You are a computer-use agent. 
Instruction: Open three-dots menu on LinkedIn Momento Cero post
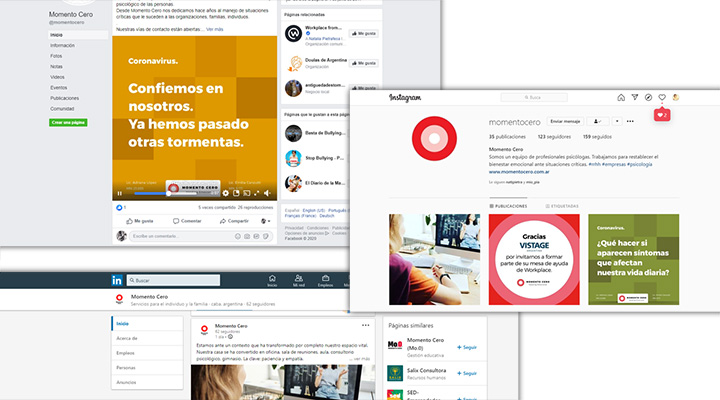point(366,325)
